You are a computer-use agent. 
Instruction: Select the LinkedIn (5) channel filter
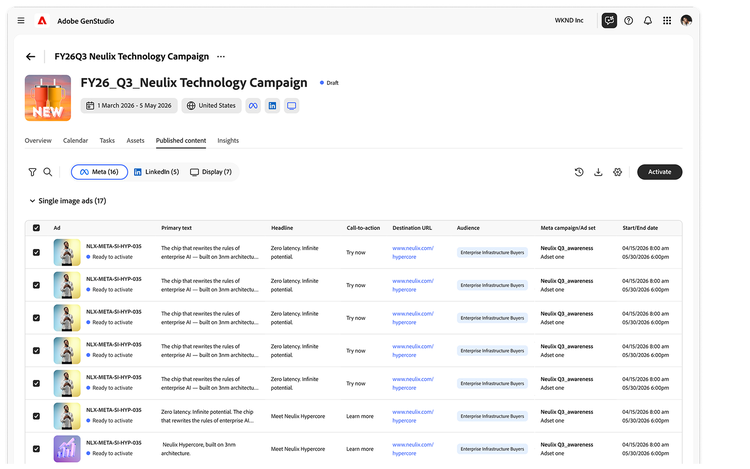tap(156, 172)
